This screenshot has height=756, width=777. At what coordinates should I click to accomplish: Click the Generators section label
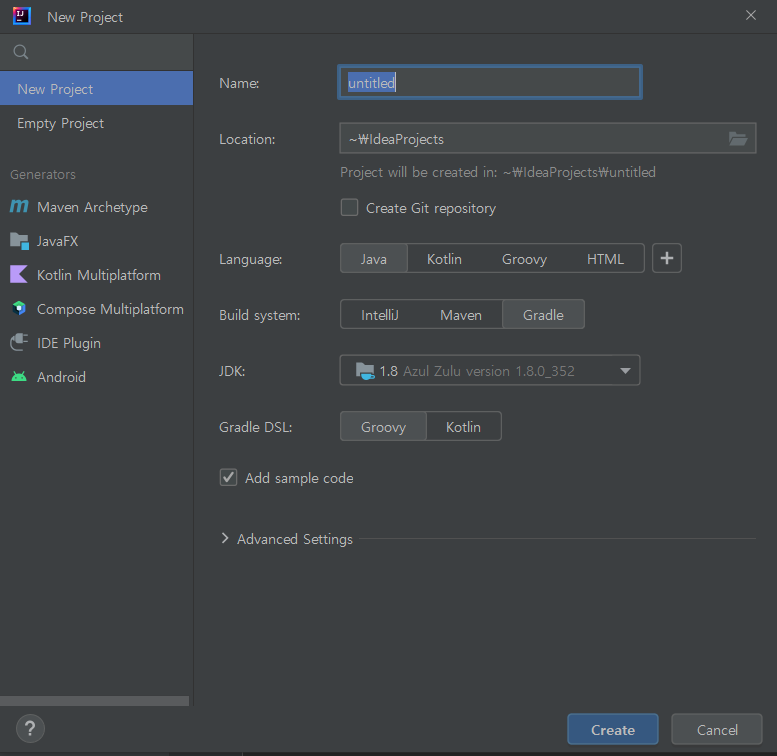[43, 174]
